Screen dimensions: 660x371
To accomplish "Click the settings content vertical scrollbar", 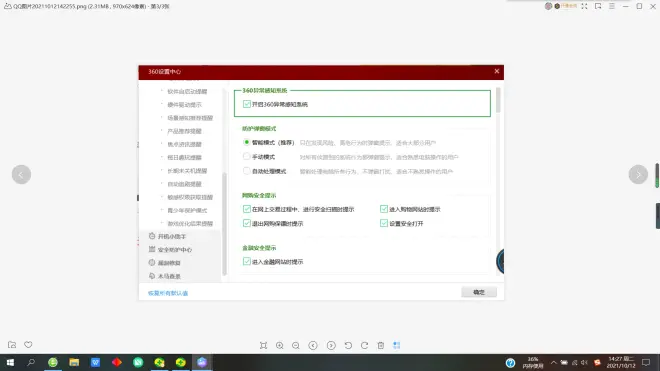I will (498, 100).
